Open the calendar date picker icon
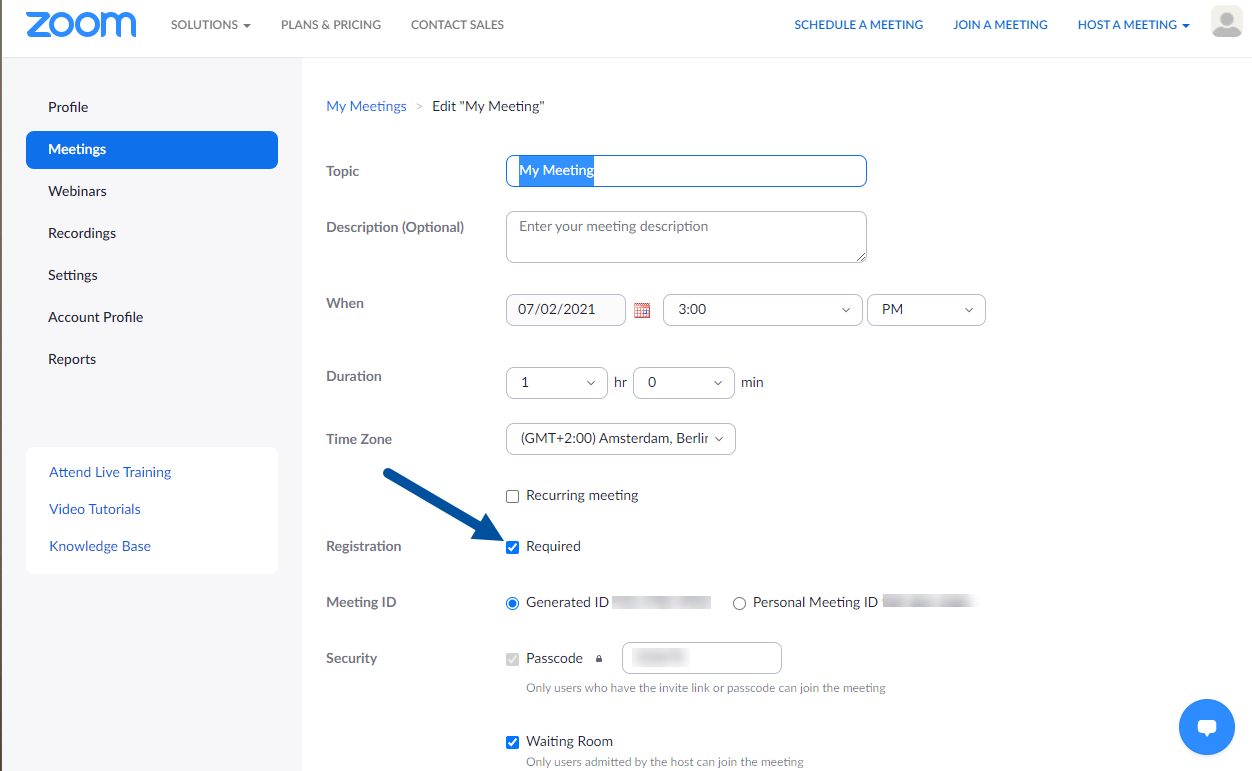Viewport: 1252px width, 771px height. click(x=642, y=310)
